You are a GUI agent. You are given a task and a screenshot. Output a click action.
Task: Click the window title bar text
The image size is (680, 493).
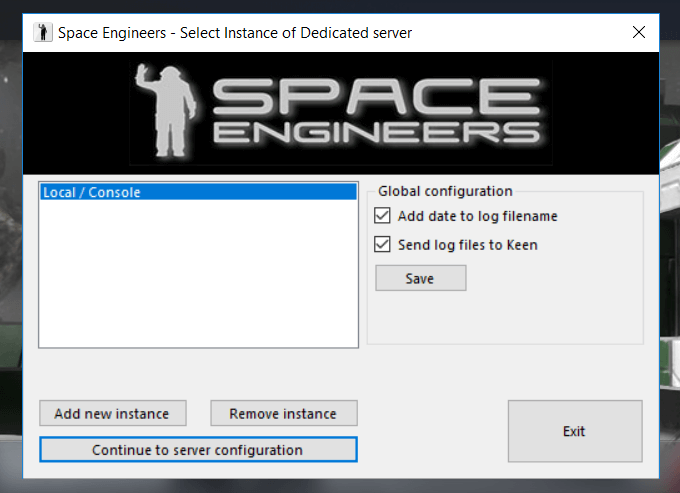click(x=235, y=33)
